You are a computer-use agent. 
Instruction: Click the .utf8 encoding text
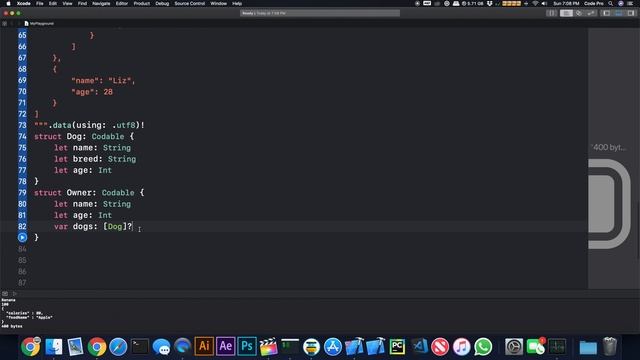tap(124, 125)
